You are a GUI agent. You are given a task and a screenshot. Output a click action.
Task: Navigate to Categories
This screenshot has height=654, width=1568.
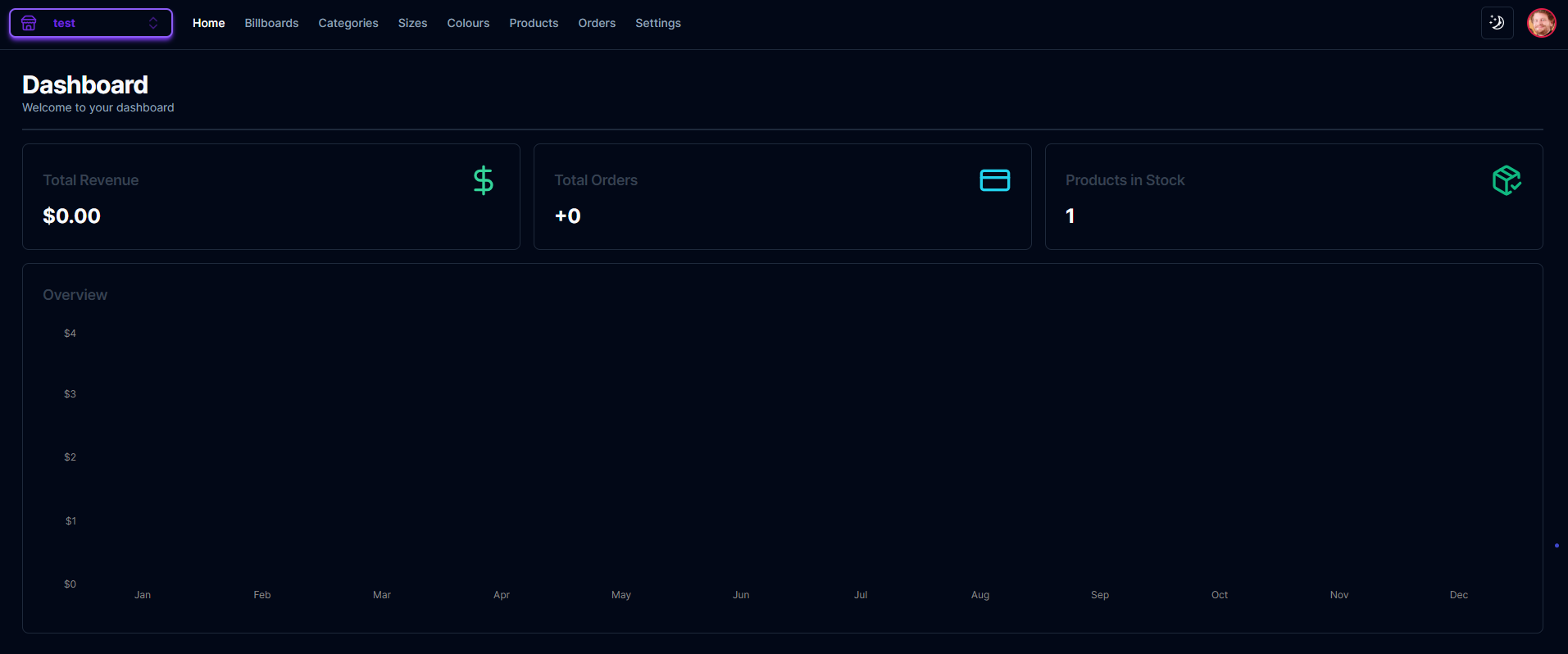point(348,23)
